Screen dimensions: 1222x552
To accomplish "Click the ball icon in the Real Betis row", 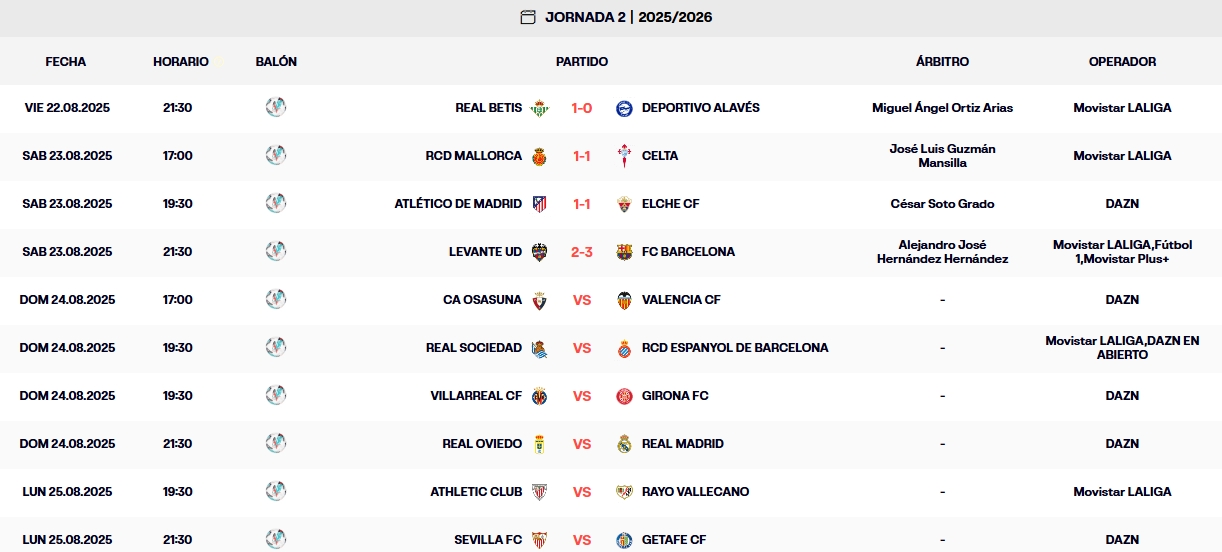I will 276,107.
